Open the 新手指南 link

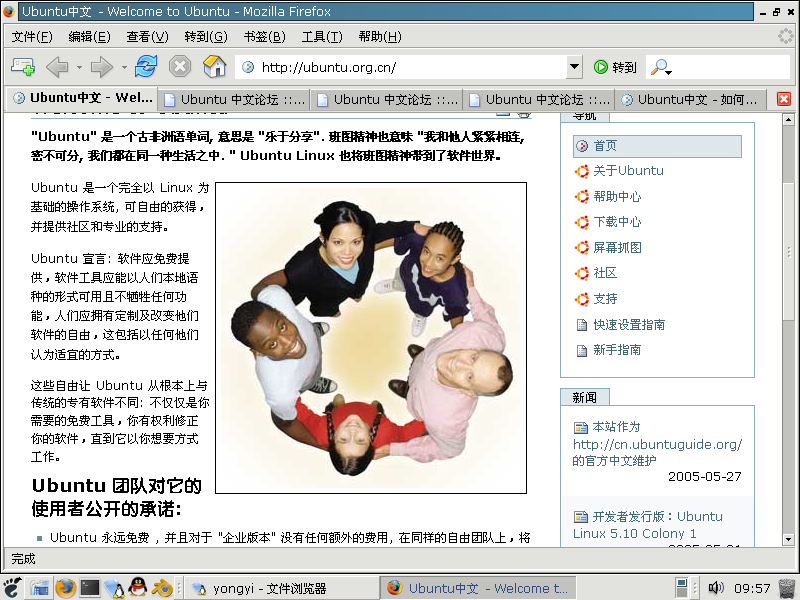click(617, 350)
